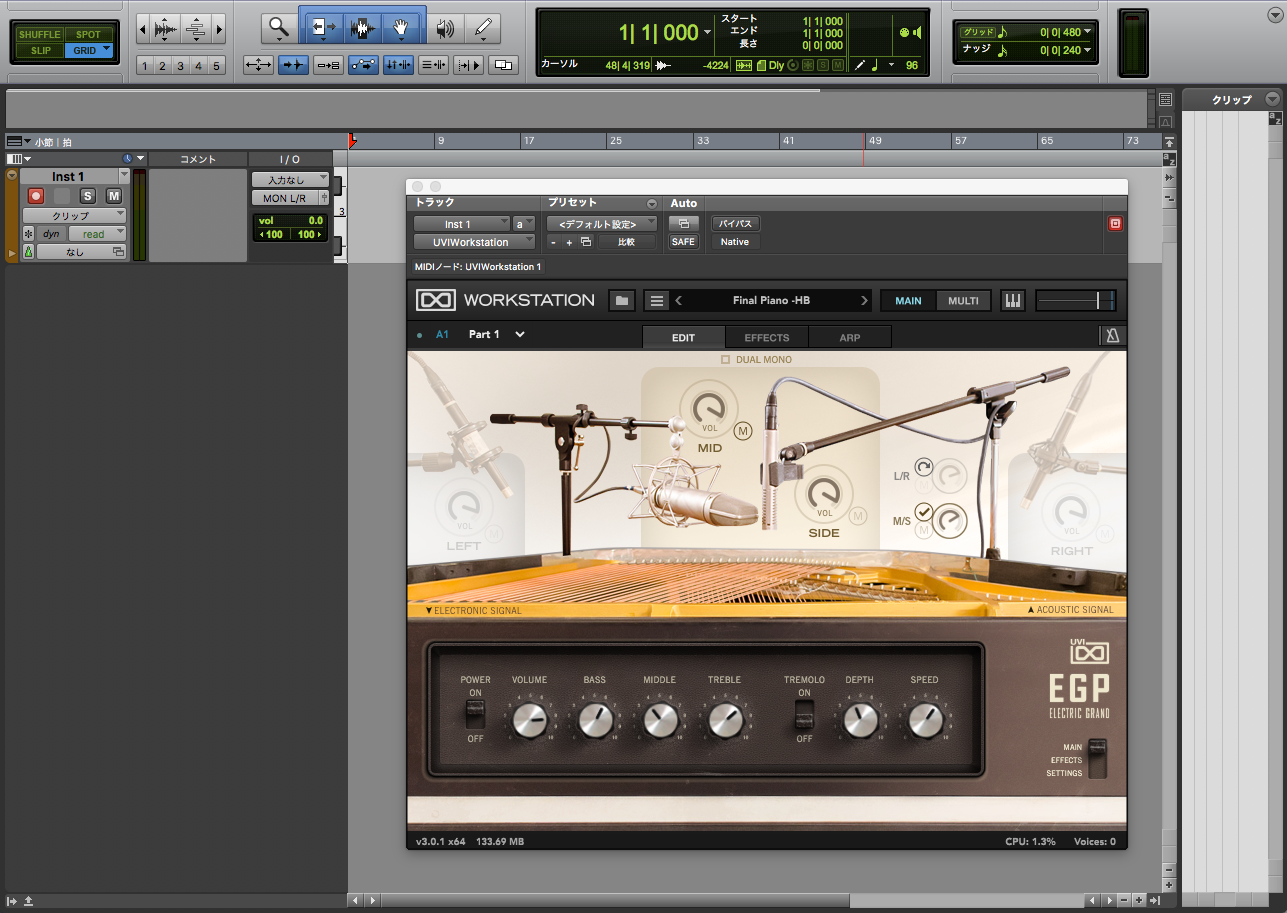Click the record enable button on Inst 1
This screenshot has width=1287, height=913.
tap(37, 196)
